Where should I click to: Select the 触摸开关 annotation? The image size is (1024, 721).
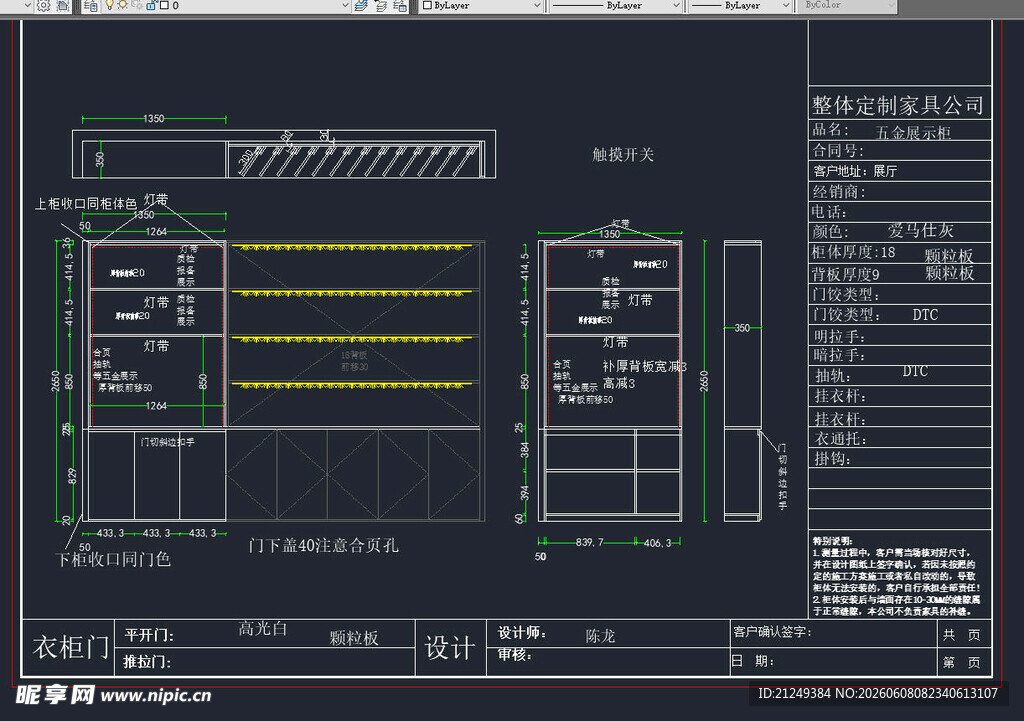(623, 155)
